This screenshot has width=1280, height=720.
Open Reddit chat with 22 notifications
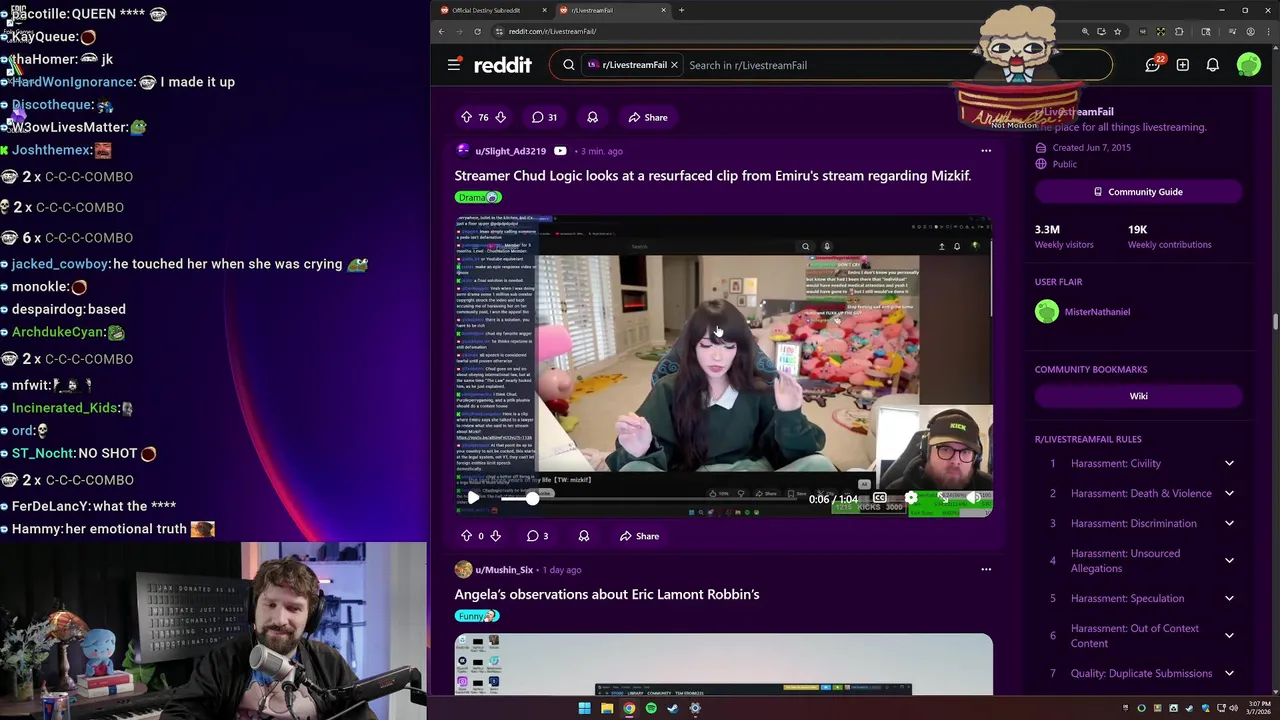point(1153,65)
